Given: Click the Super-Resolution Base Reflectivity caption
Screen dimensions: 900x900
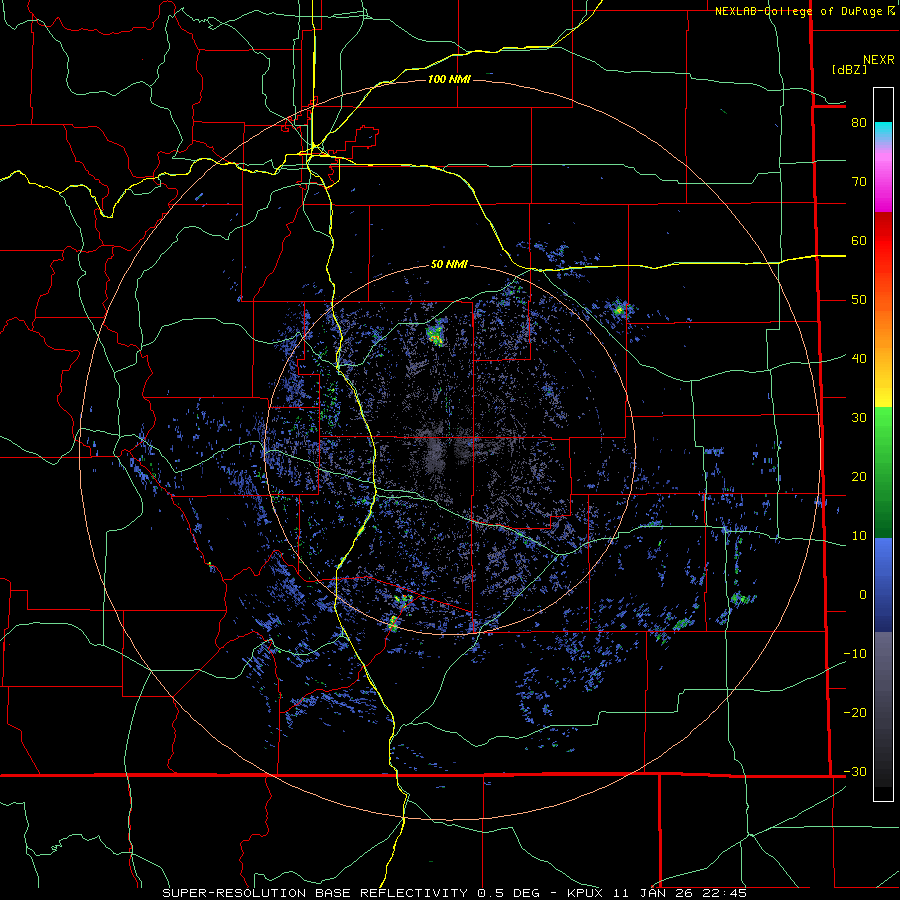Looking at the screenshot, I should [x=455, y=893].
